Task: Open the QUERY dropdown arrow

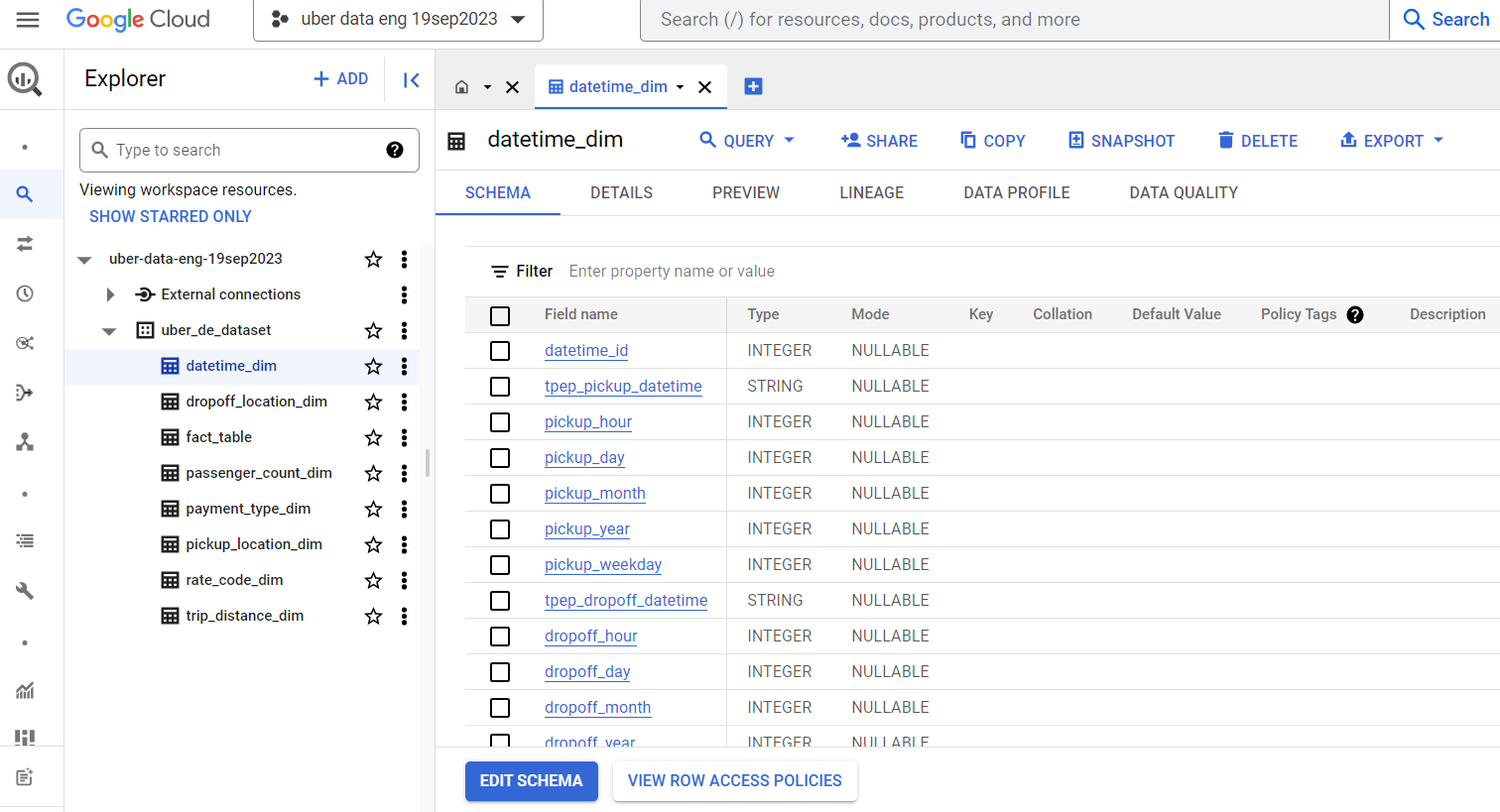Action: [791, 141]
